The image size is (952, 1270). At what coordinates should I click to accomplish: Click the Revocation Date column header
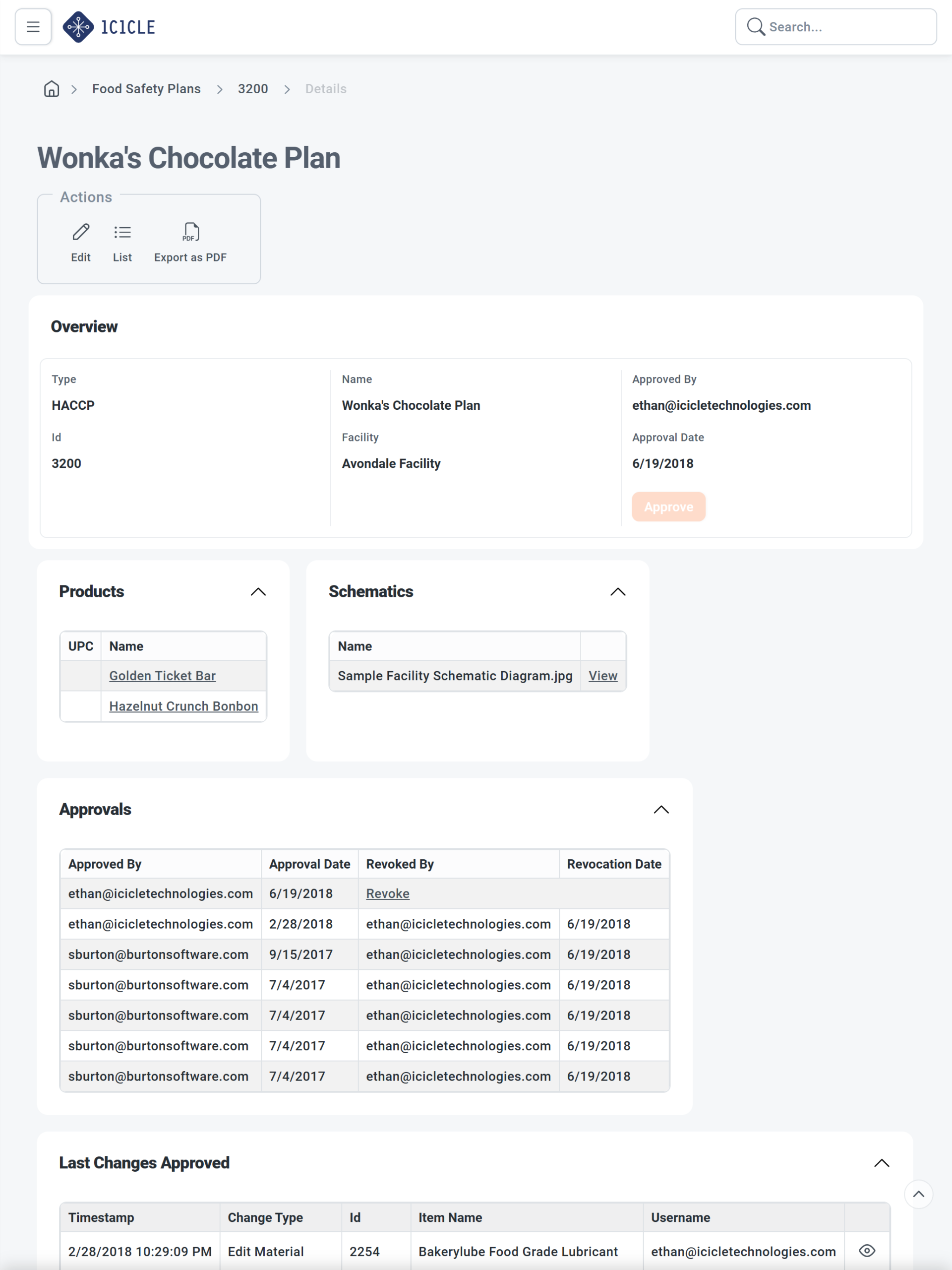[614, 864]
